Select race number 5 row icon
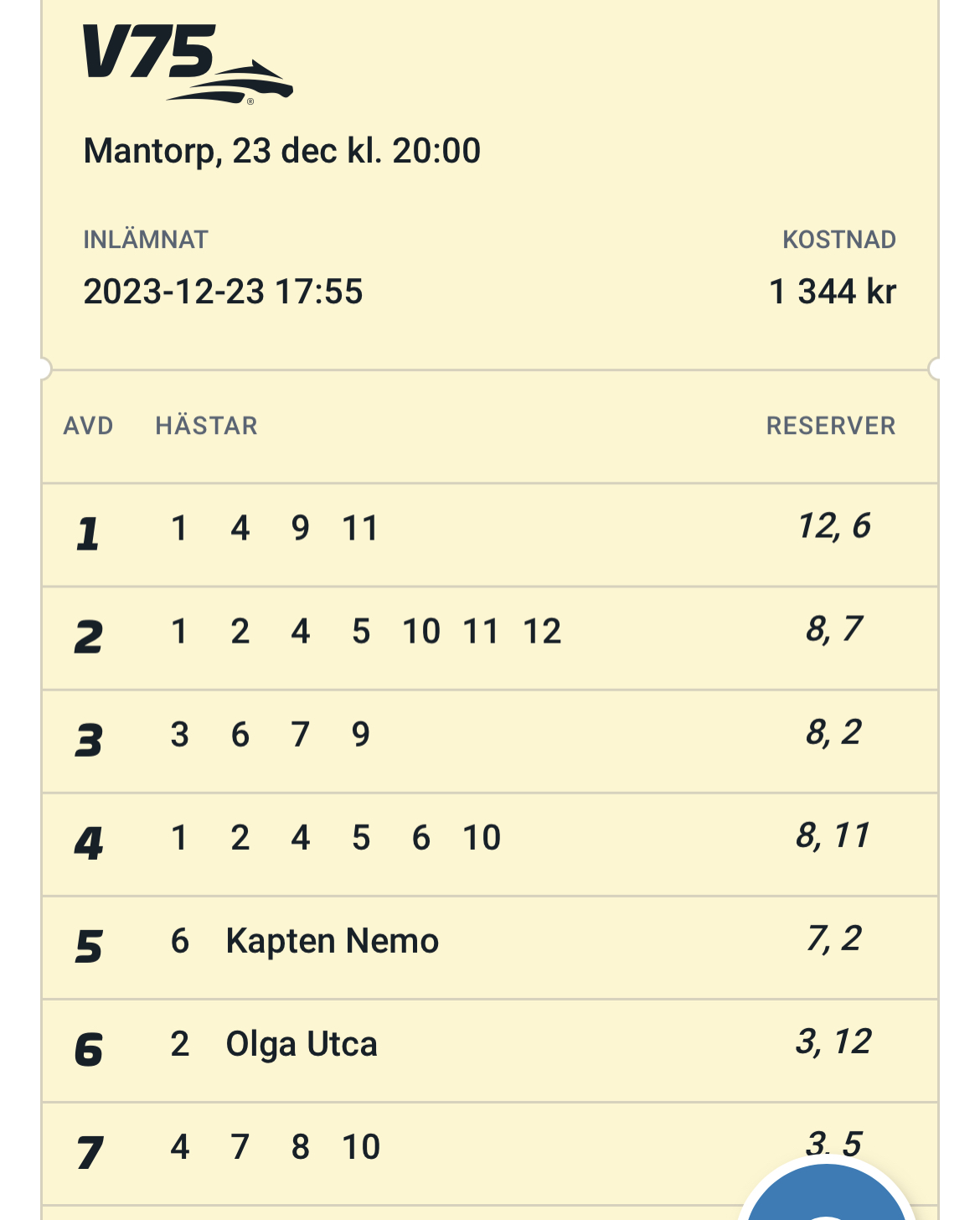Image resolution: width=980 pixels, height=1220 pixels. coord(88,947)
